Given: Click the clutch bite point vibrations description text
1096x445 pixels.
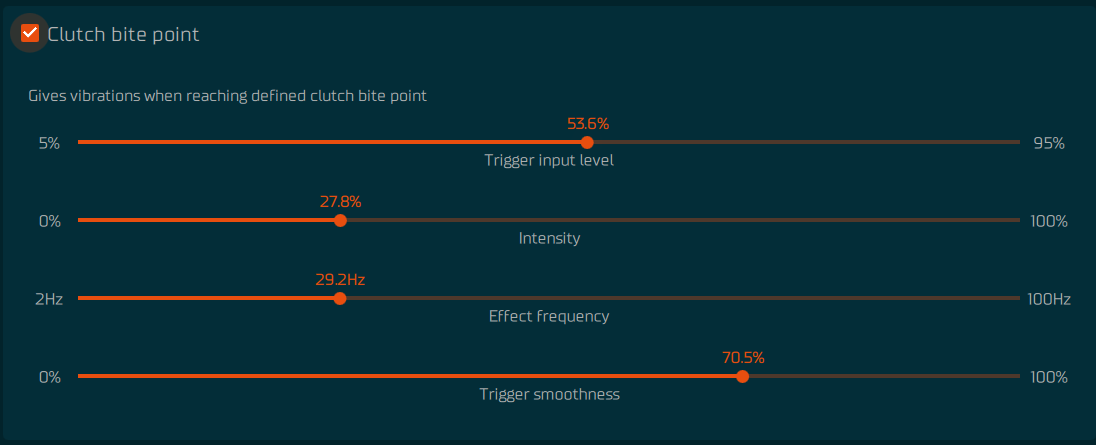Looking at the screenshot, I should (227, 96).
